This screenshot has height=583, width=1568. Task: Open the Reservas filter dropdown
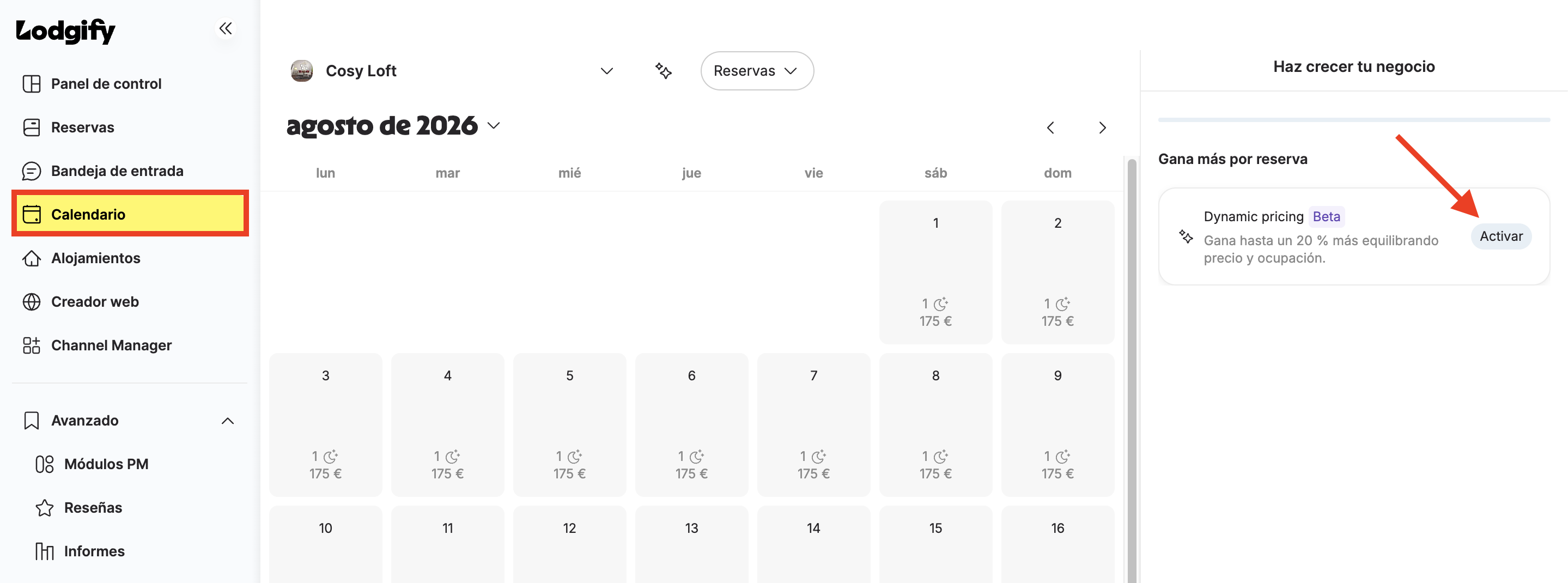coord(757,71)
